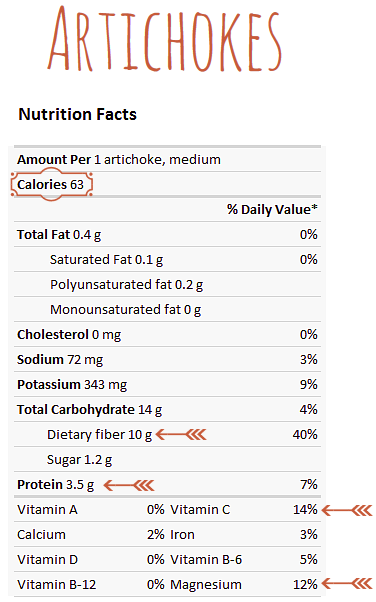This screenshot has height=602, width=376.
Task: Click Total Carbohydrate 14 g row
Action: pyautogui.click(x=167, y=409)
